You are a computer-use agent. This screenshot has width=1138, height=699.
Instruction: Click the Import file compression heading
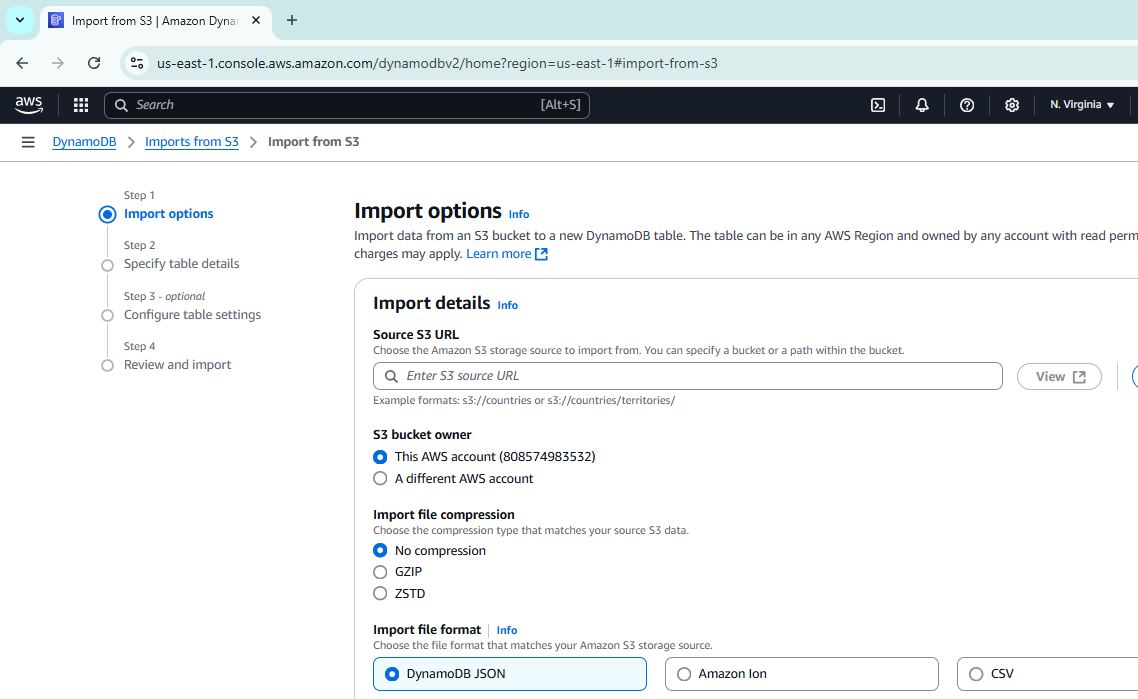pyautogui.click(x=443, y=515)
